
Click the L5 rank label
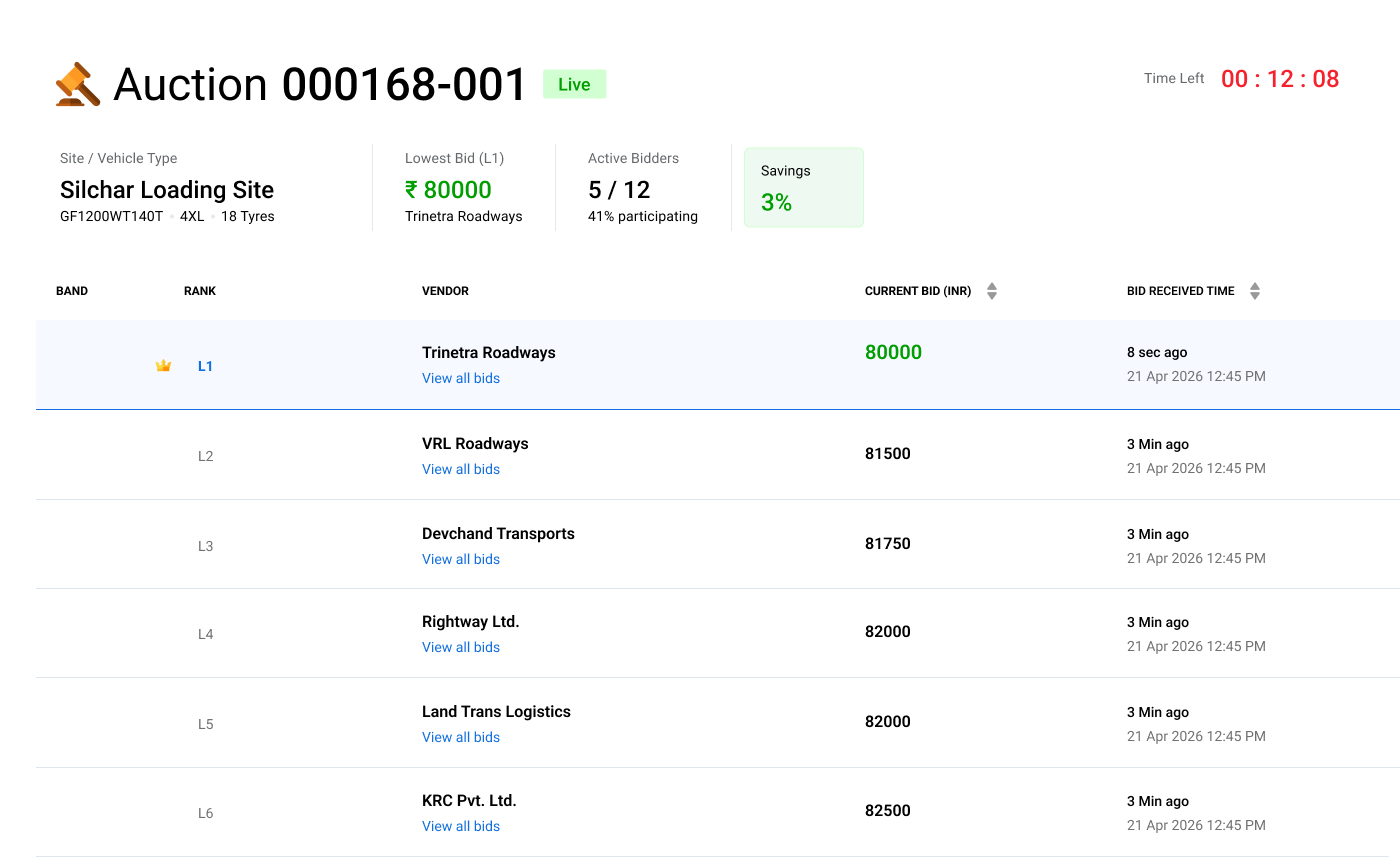pyautogui.click(x=205, y=724)
